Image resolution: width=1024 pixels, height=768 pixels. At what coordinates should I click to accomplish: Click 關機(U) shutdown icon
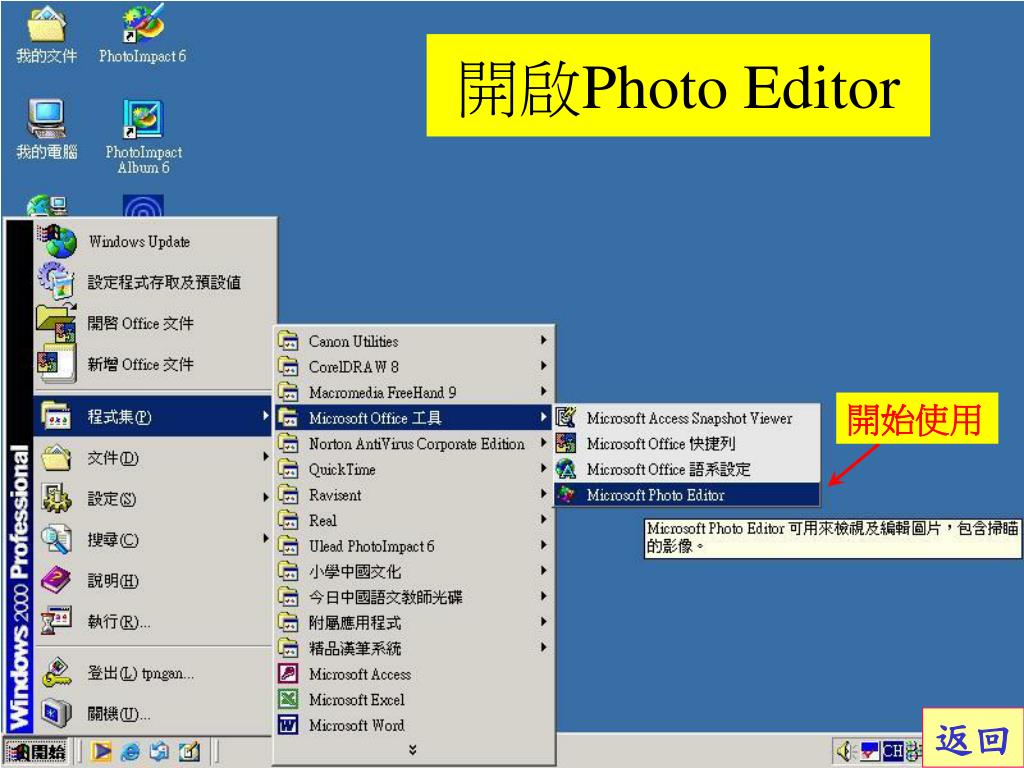[x=56, y=713]
